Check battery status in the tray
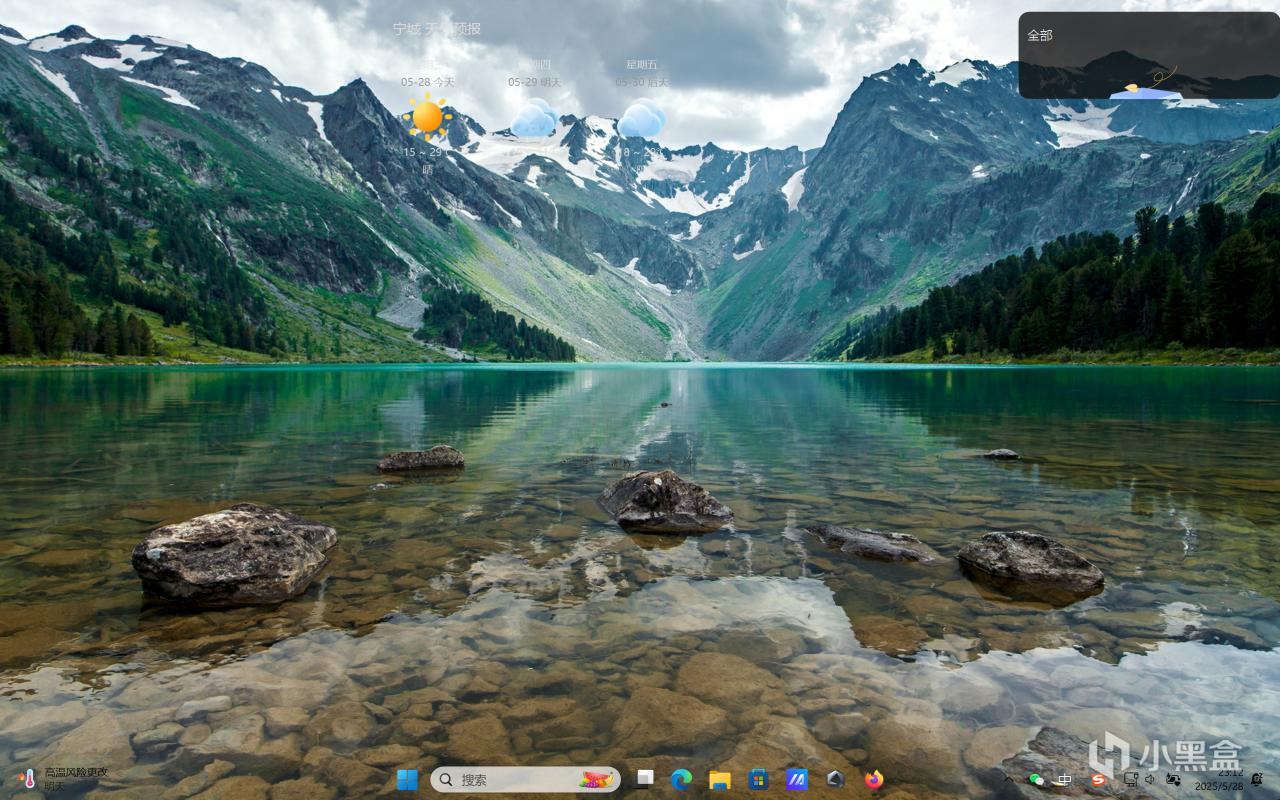The height and width of the screenshot is (800, 1280). click(1172, 780)
